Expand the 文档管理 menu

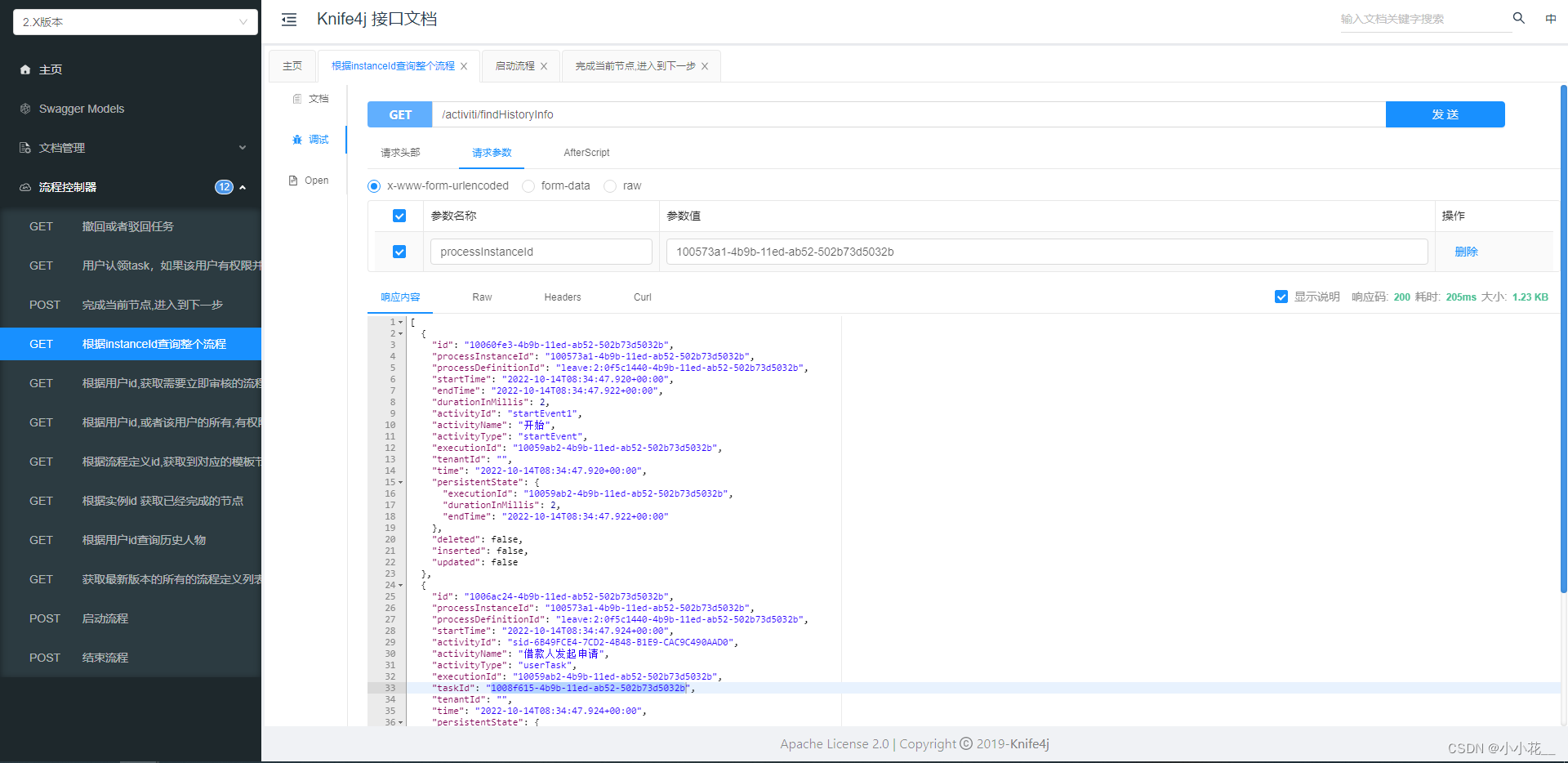click(x=243, y=148)
